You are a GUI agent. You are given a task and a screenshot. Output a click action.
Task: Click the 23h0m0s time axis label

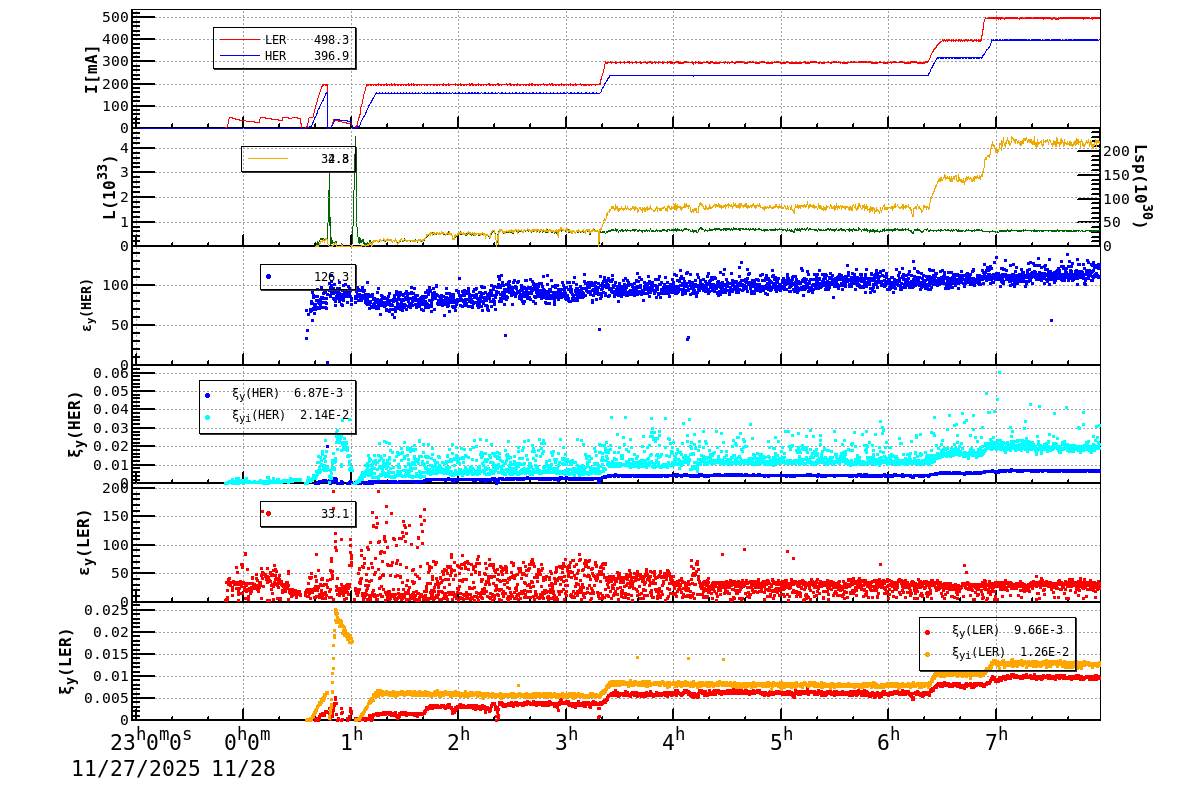click(151, 742)
